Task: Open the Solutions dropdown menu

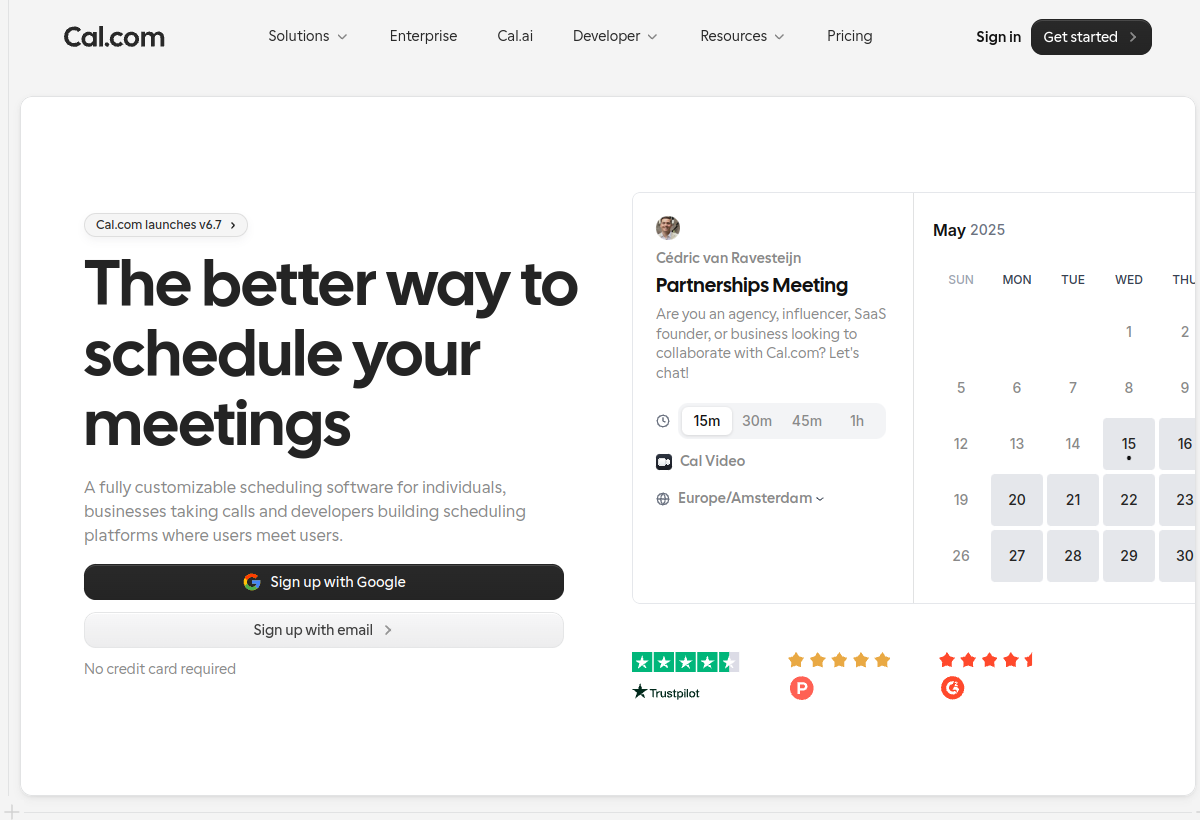Action: [308, 36]
